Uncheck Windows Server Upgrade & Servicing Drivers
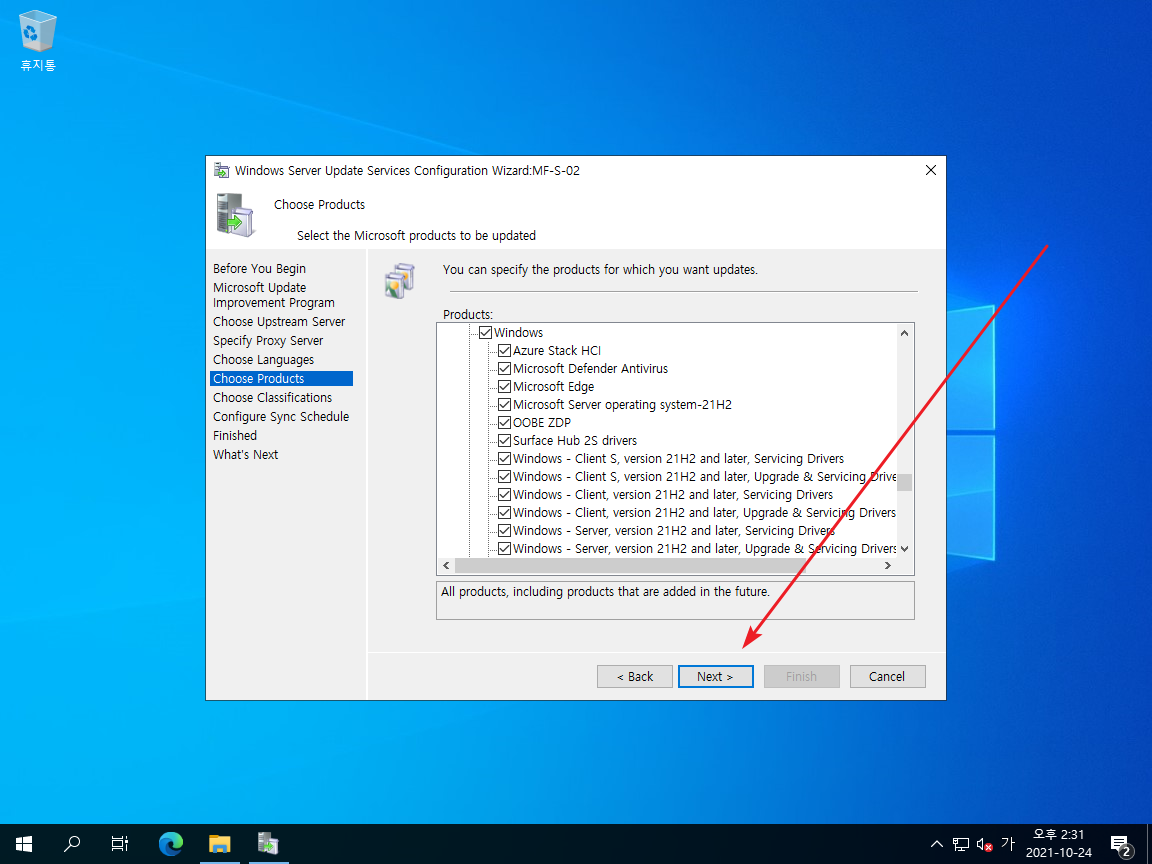The image size is (1152, 864). pyautogui.click(x=504, y=549)
